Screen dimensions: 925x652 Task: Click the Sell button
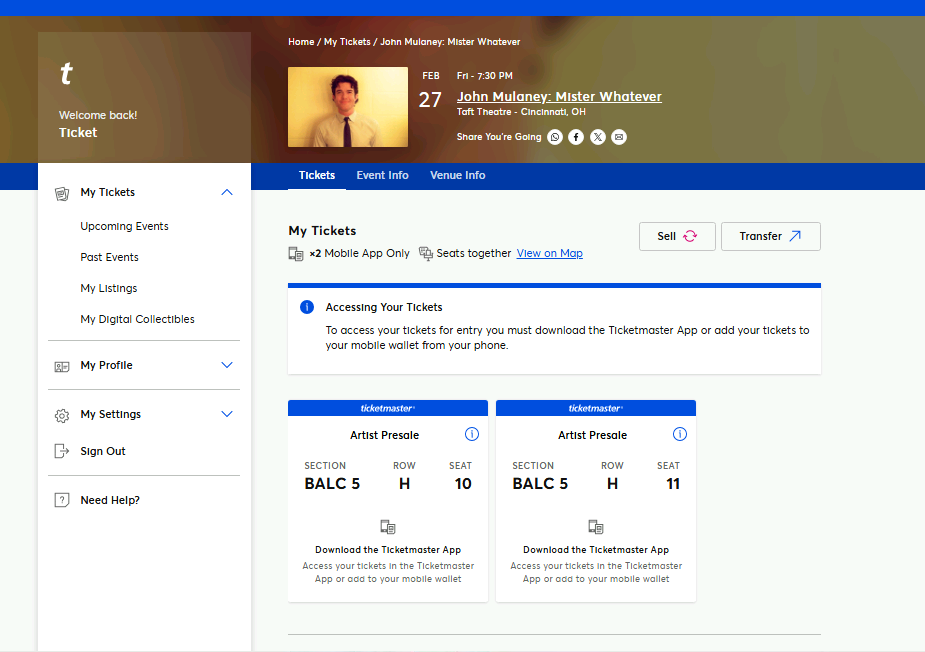677,236
